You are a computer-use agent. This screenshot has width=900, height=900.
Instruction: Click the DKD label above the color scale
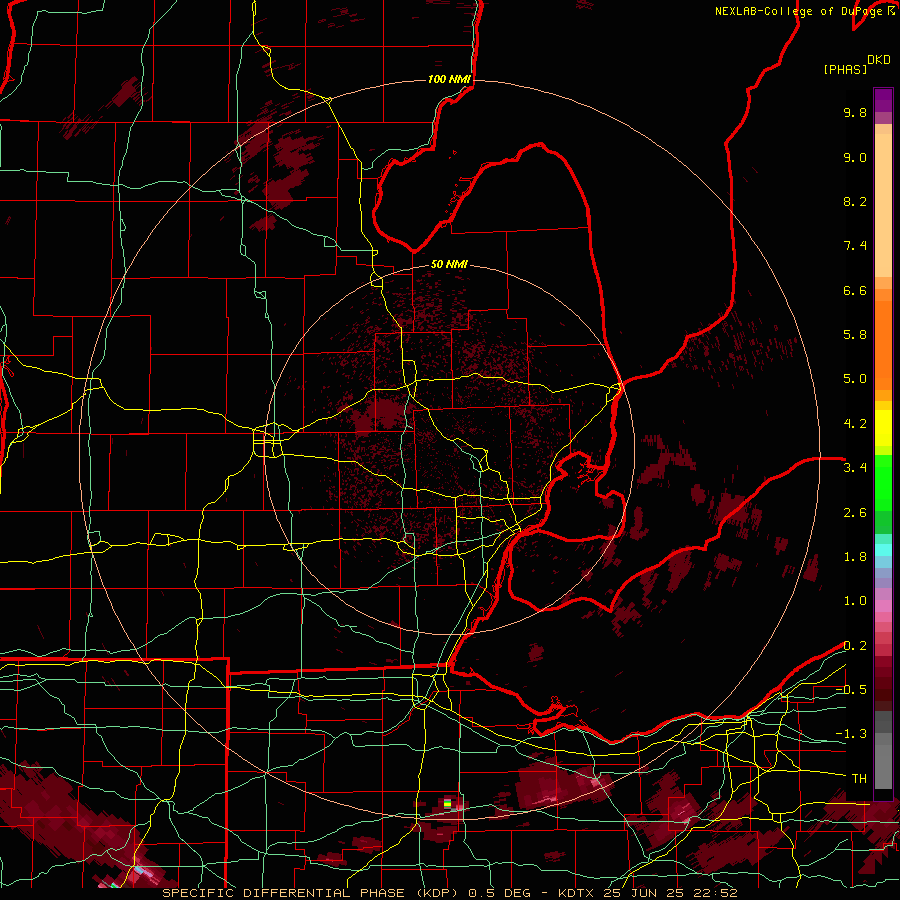coord(879,60)
